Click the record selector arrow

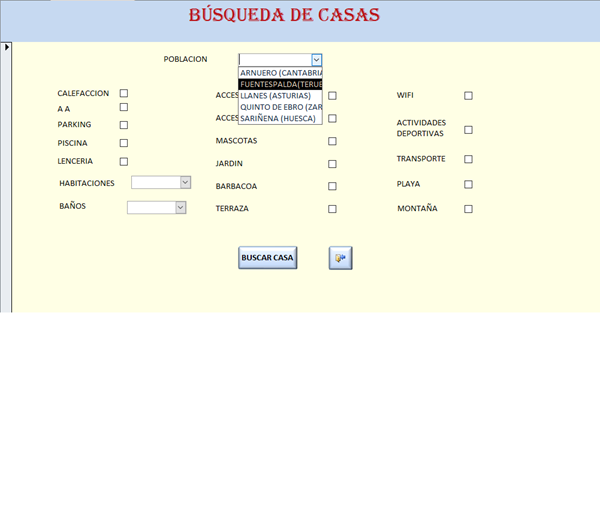7,47
